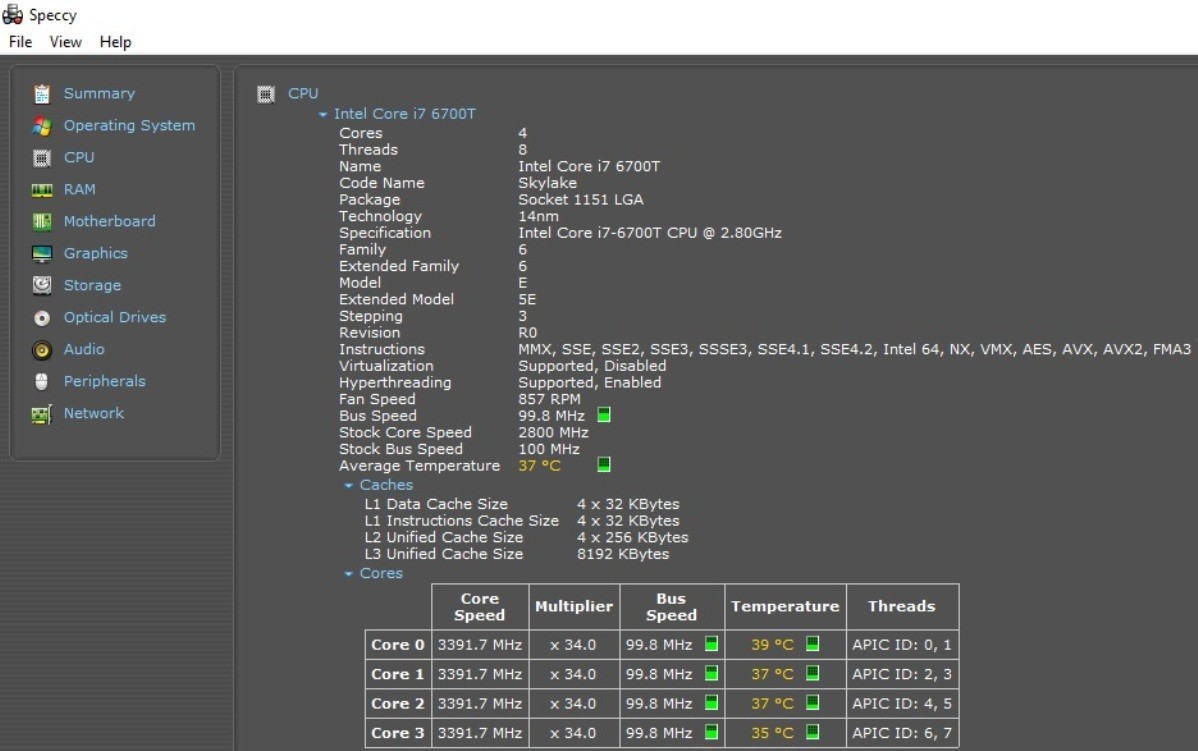Viewport: 1198px width, 751px height.
Task: Click the Summary sidebar icon
Action: [x=42, y=94]
